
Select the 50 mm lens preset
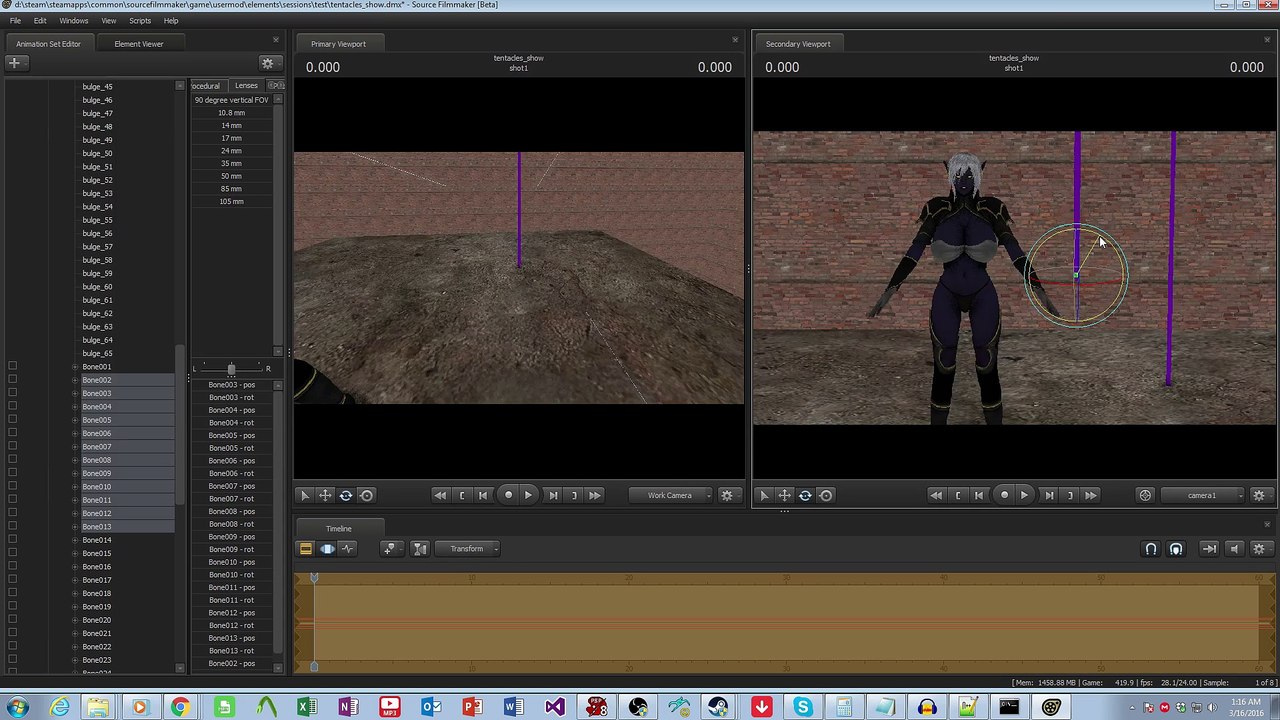tap(231, 176)
